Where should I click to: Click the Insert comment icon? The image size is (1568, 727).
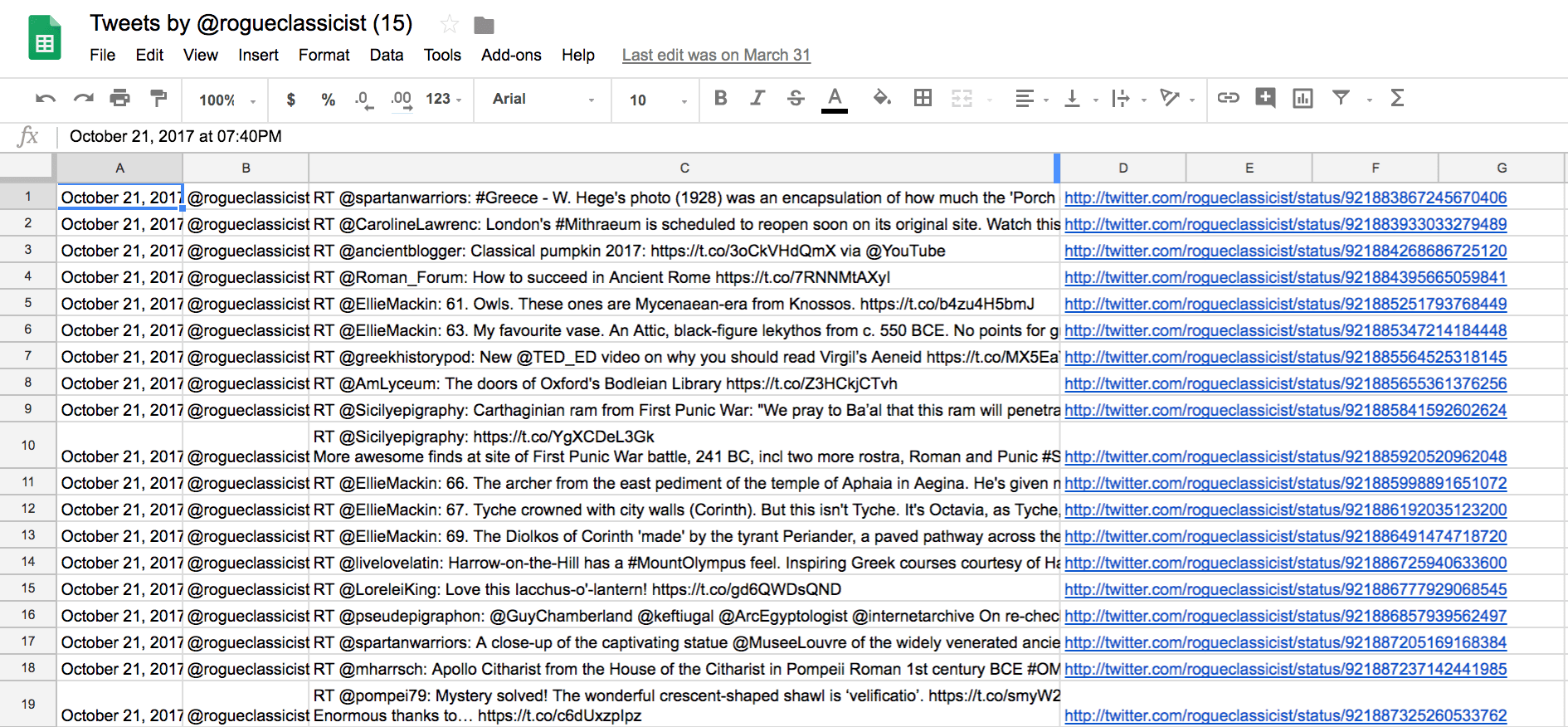[1265, 98]
